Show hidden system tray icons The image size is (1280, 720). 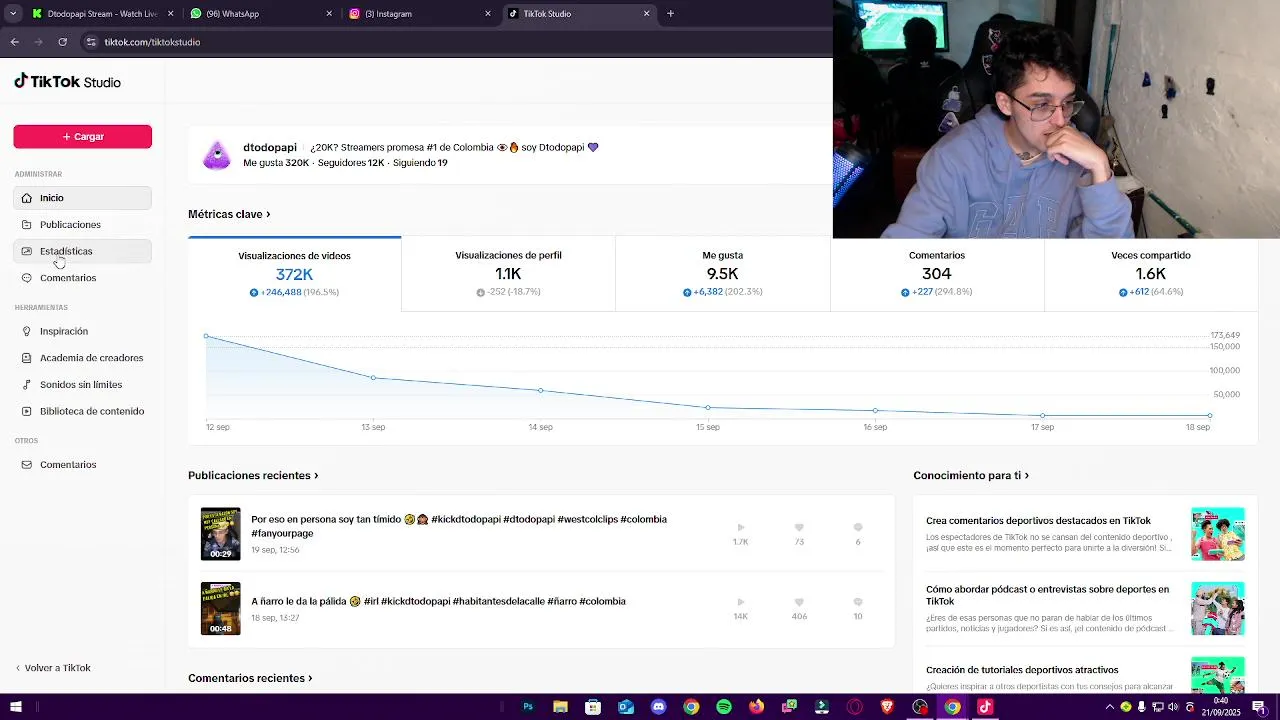coord(1109,707)
